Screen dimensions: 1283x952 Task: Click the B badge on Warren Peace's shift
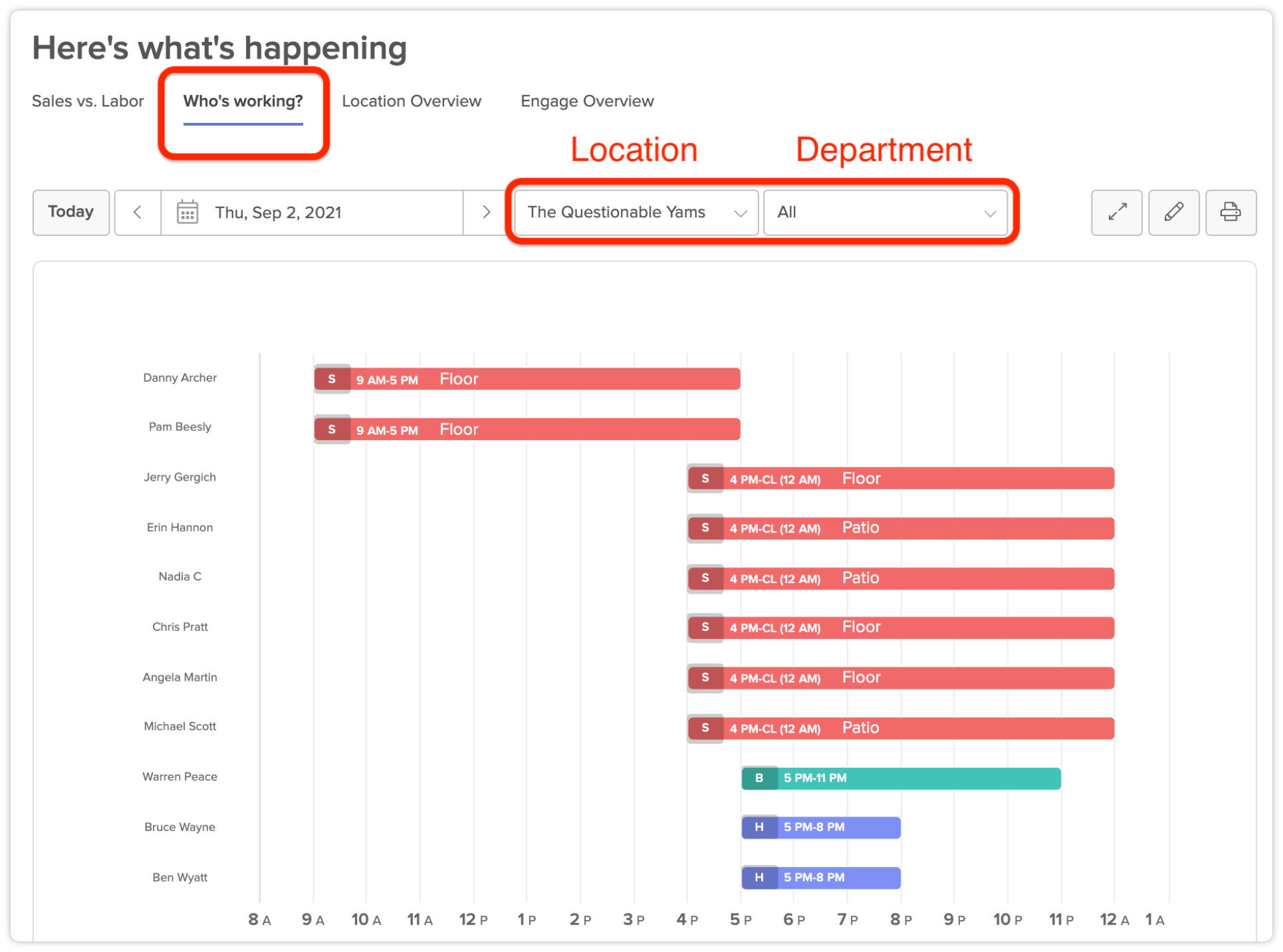[759, 778]
